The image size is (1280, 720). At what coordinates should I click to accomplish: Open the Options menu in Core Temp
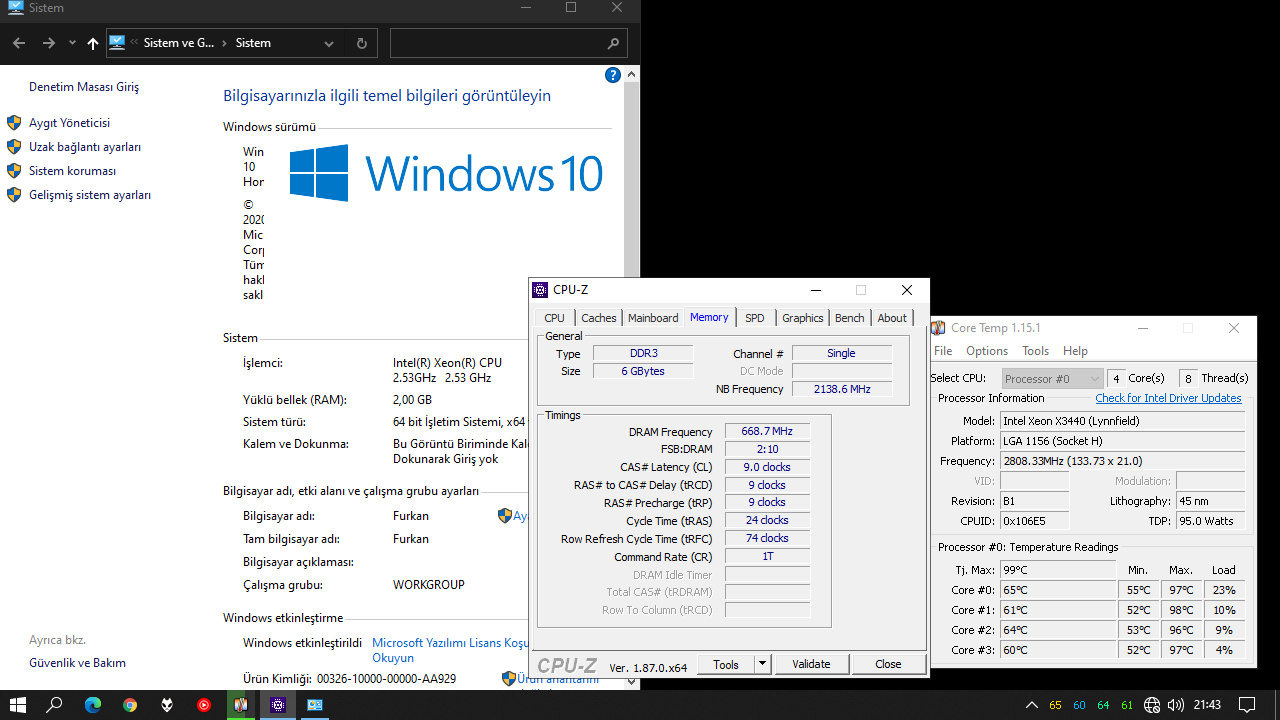(986, 351)
